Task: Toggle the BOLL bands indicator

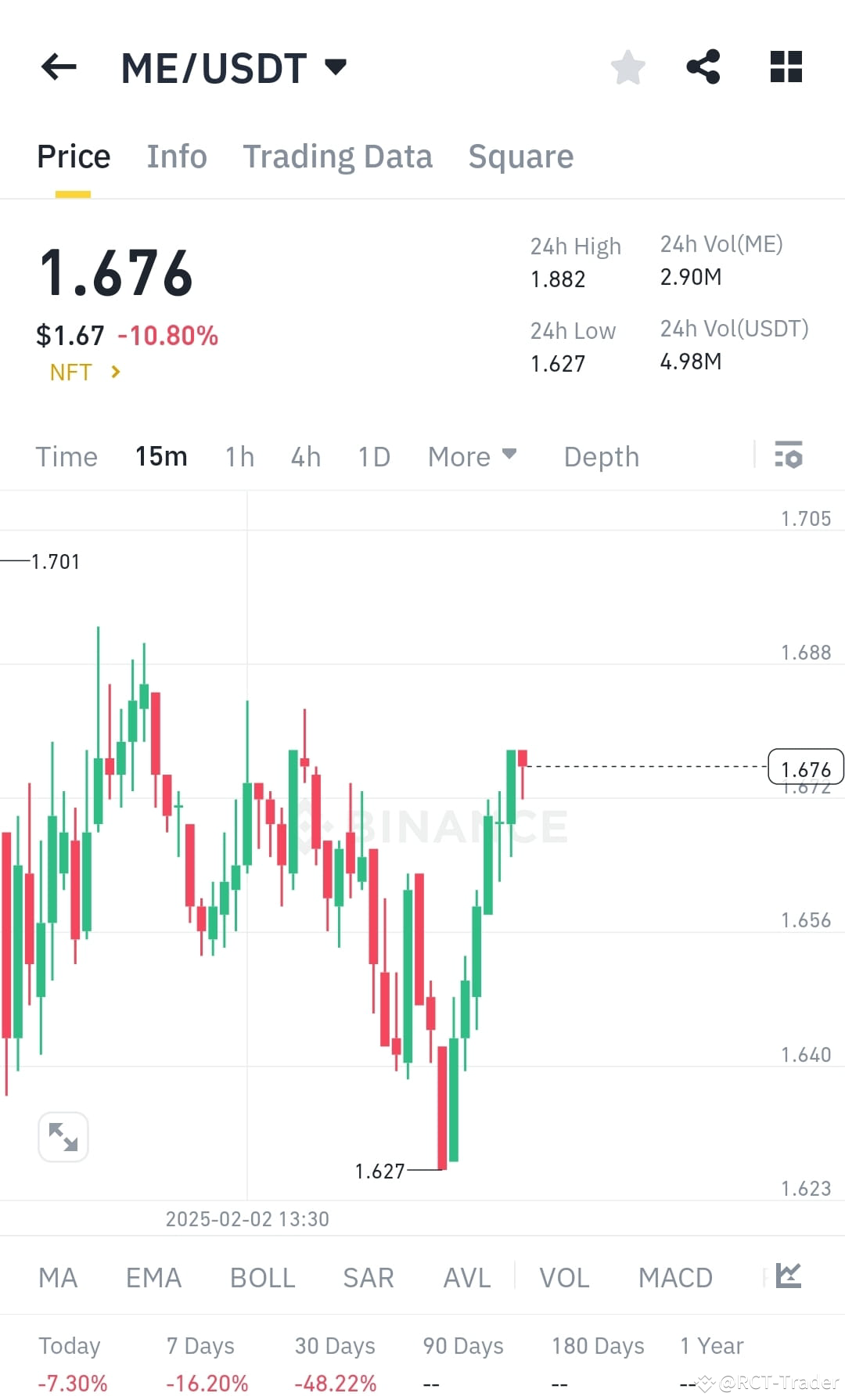Action: (261, 1276)
